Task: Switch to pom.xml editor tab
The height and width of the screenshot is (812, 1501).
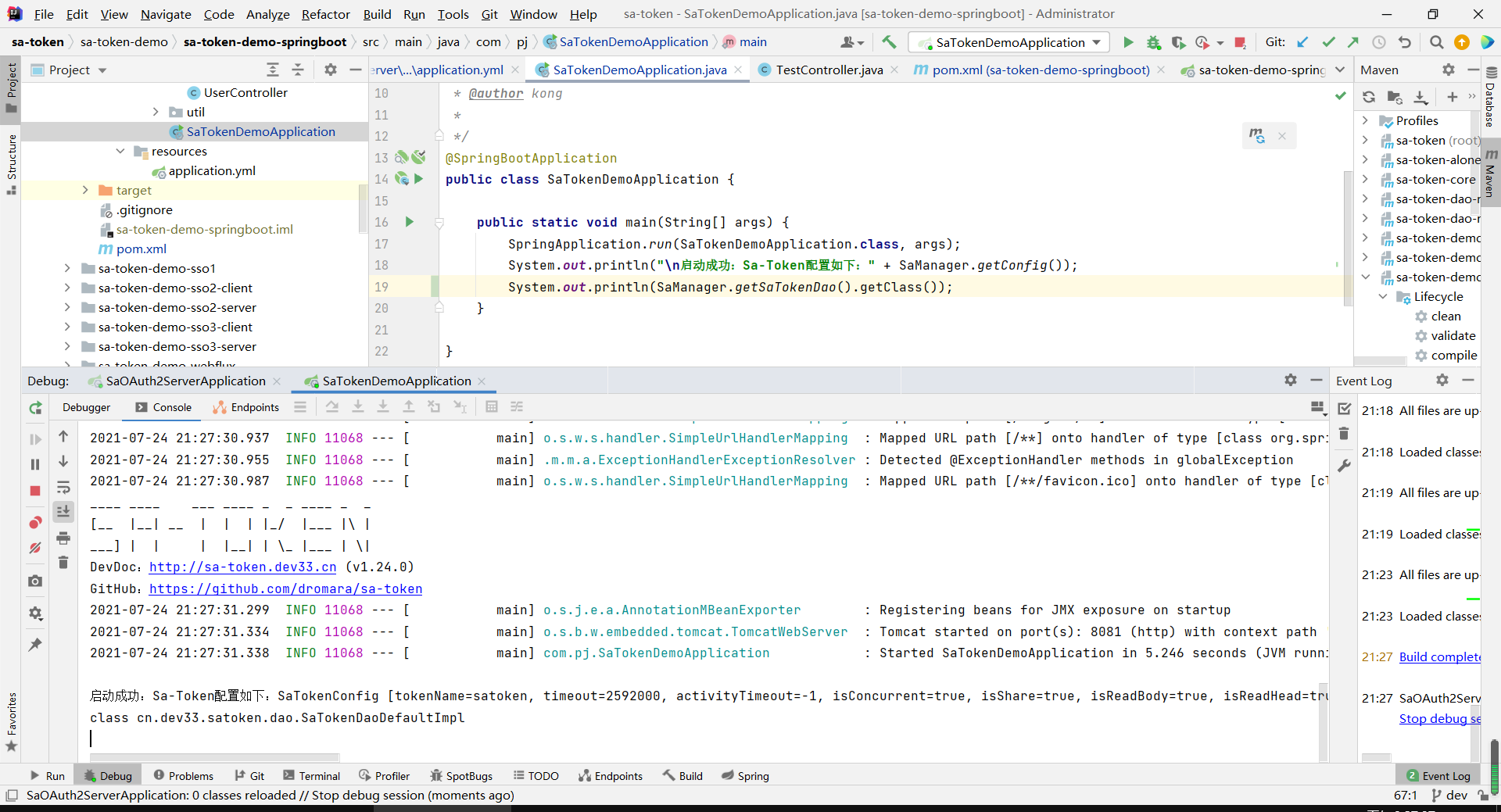Action: click(x=1041, y=70)
